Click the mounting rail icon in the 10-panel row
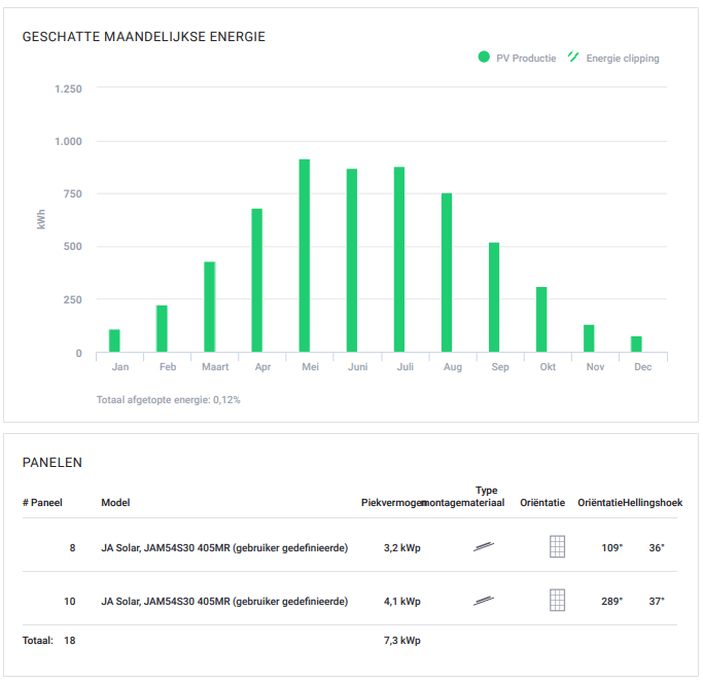Viewport: 703px width, 683px height. point(483,600)
